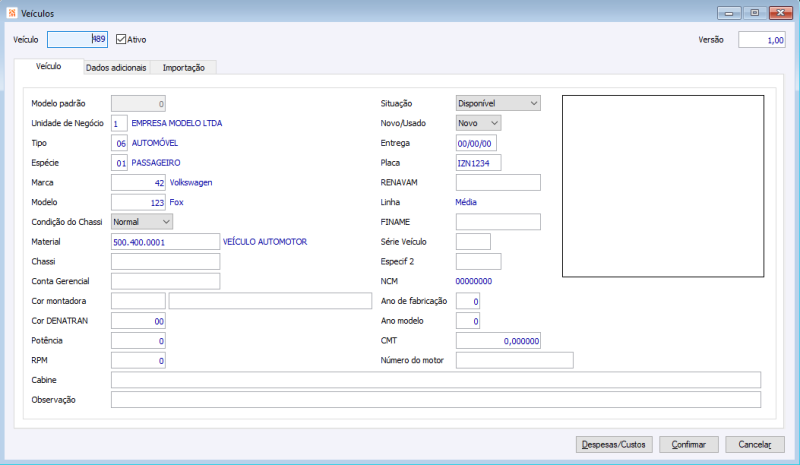Click the PASSAGEIRO text
Screen dimensions: 800x465
(156, 163)
